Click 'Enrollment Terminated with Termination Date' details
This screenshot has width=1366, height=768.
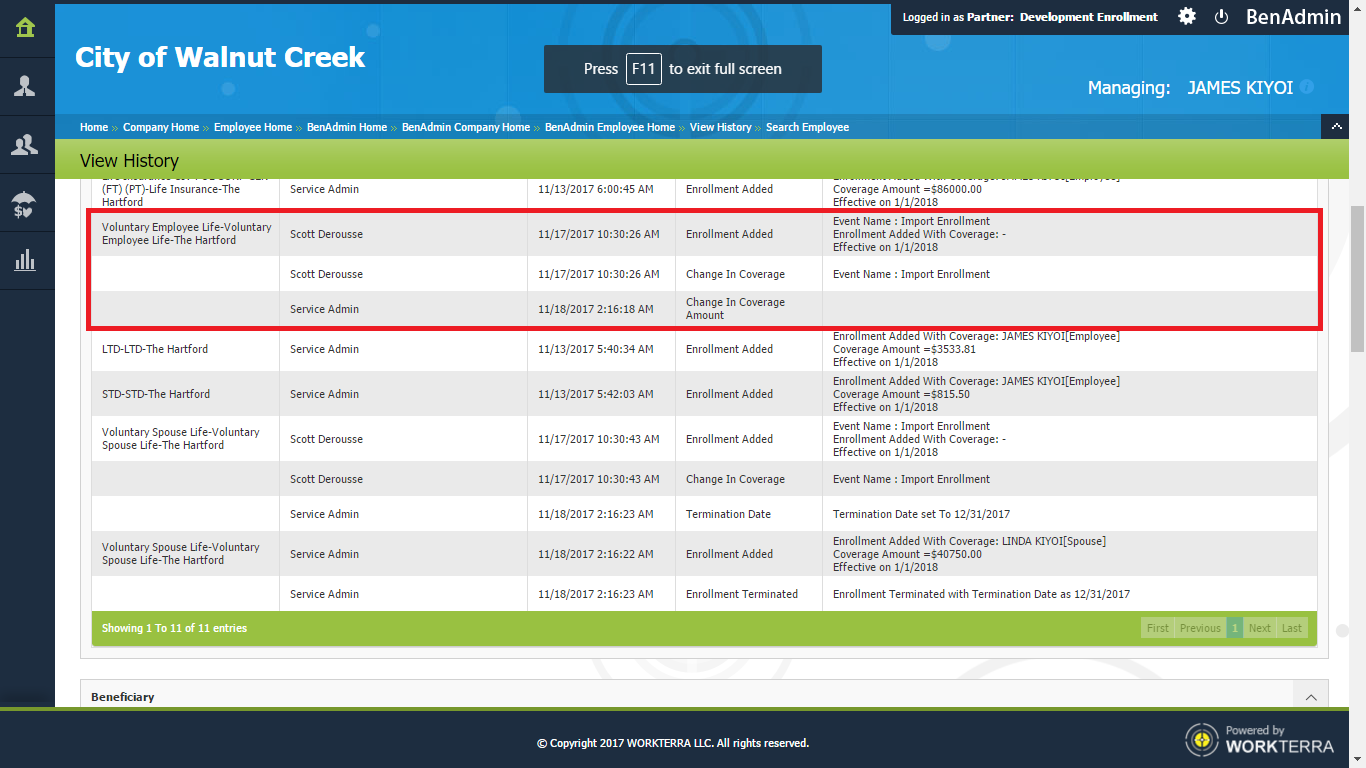coord(981,594)
